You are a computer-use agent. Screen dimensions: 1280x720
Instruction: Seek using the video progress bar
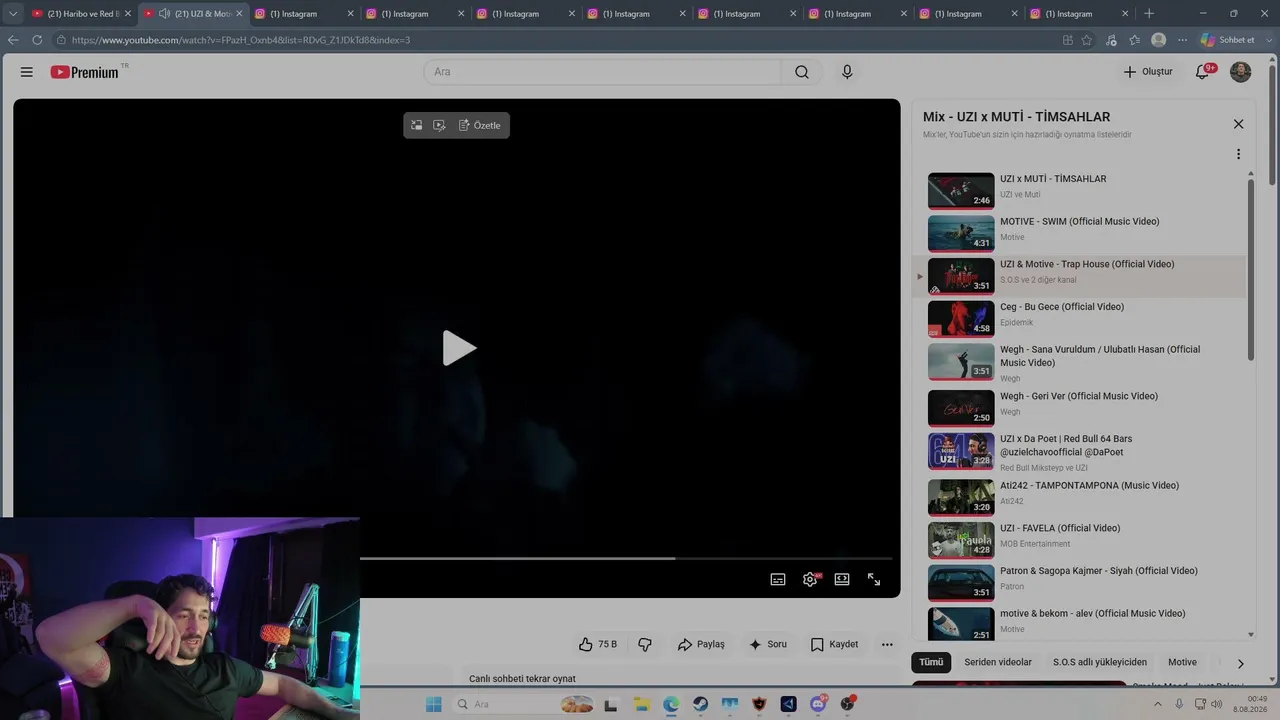[626, 558]
